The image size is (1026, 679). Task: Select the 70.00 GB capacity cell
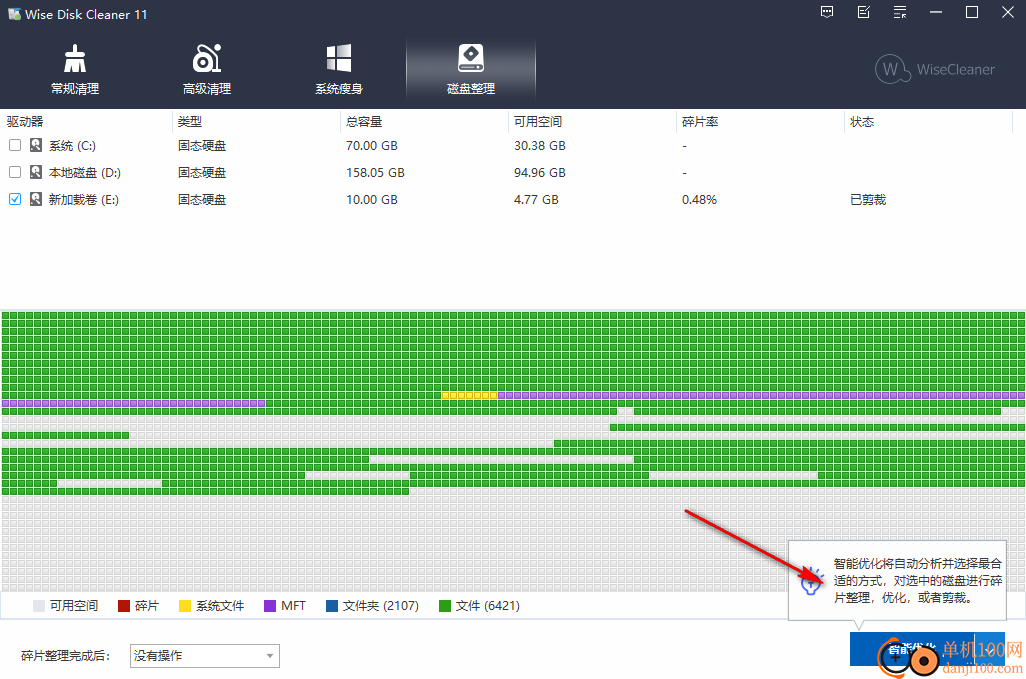[372, 145]
